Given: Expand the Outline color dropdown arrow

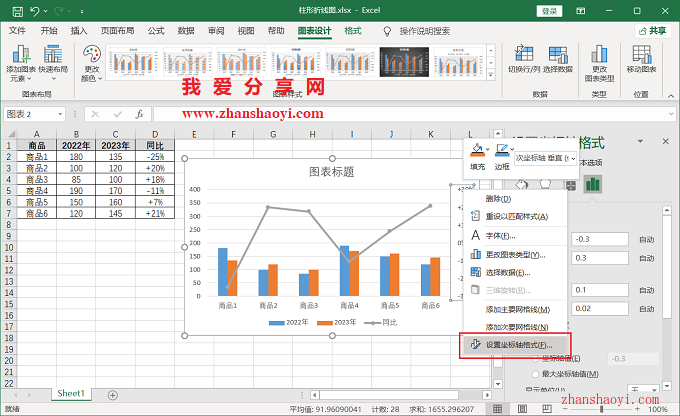Looking at the screenshot, I should coord(512,149).
